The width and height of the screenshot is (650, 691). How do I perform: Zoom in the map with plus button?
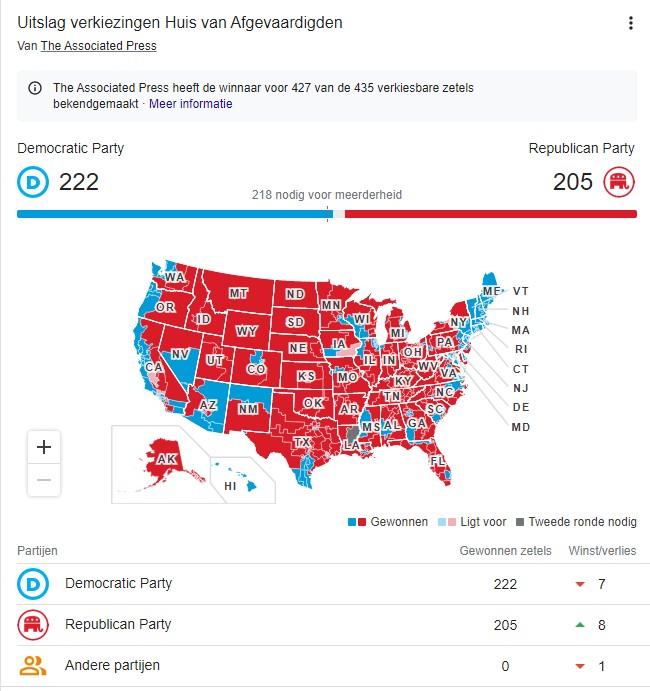pyautogui.click(x=44, y=447)
